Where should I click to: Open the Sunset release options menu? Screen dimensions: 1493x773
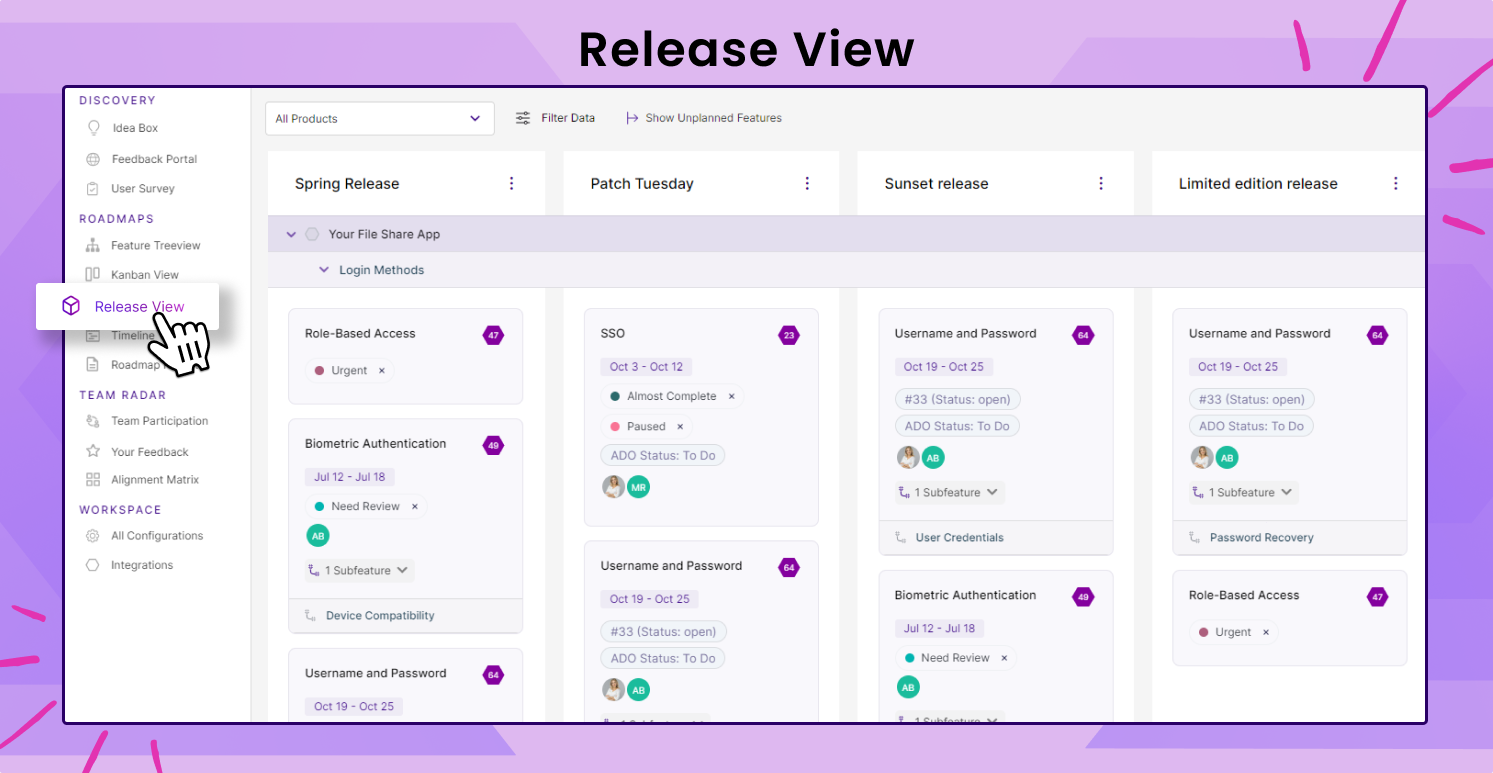pos(1100,183)
